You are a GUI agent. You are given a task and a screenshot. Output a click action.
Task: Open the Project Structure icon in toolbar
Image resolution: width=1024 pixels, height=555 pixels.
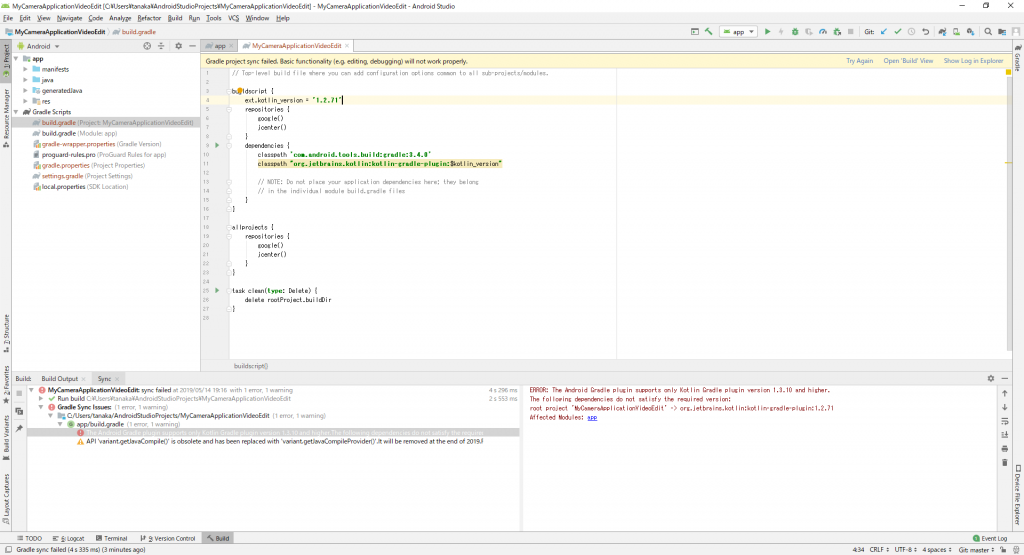[x=1002, y=31]
